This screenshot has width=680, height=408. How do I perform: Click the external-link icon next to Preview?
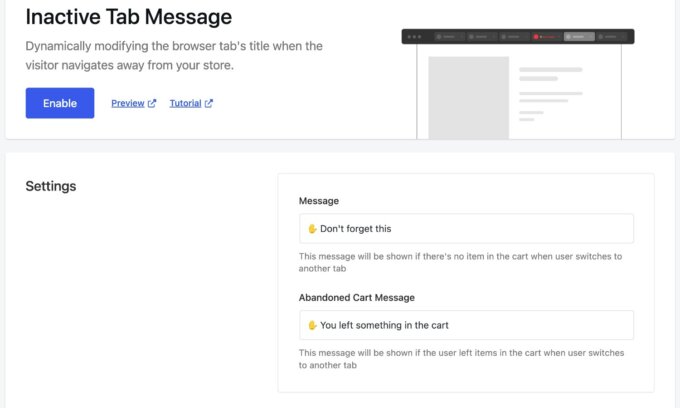(x=152, y=103)
